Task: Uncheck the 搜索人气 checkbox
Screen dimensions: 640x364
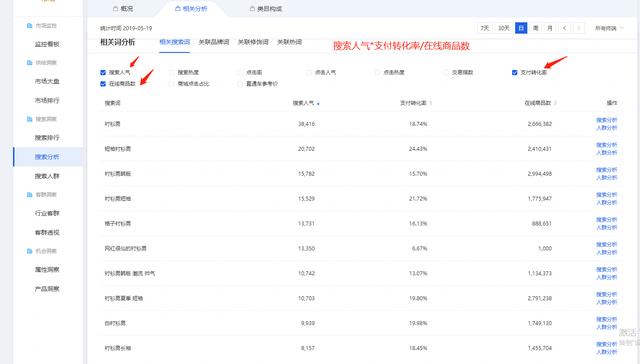Action: (103, 73)
